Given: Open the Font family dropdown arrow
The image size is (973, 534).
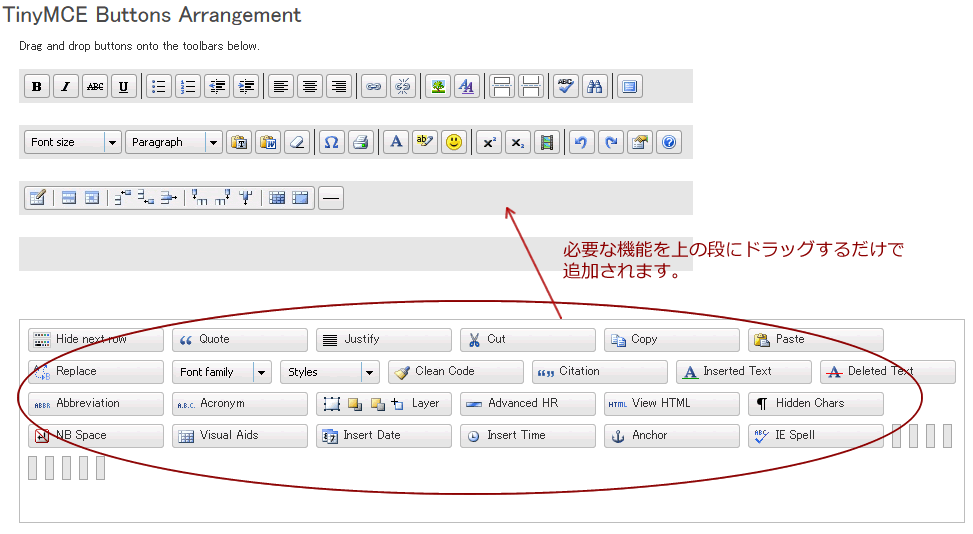Looking at the screenshot, I should tap(262, 372).
